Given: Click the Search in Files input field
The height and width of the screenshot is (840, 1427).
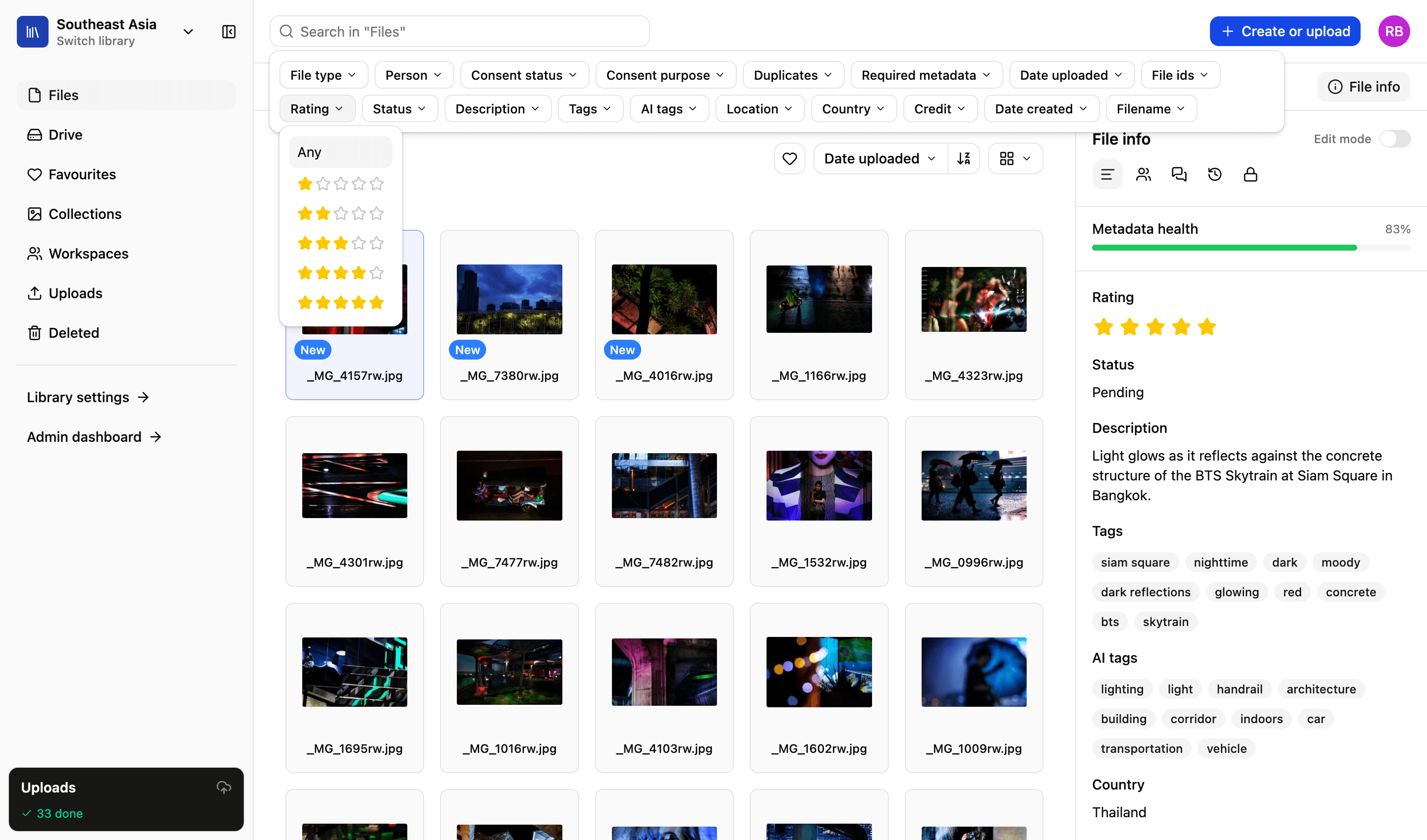Looking at the screenshot, I should (459, 32).
